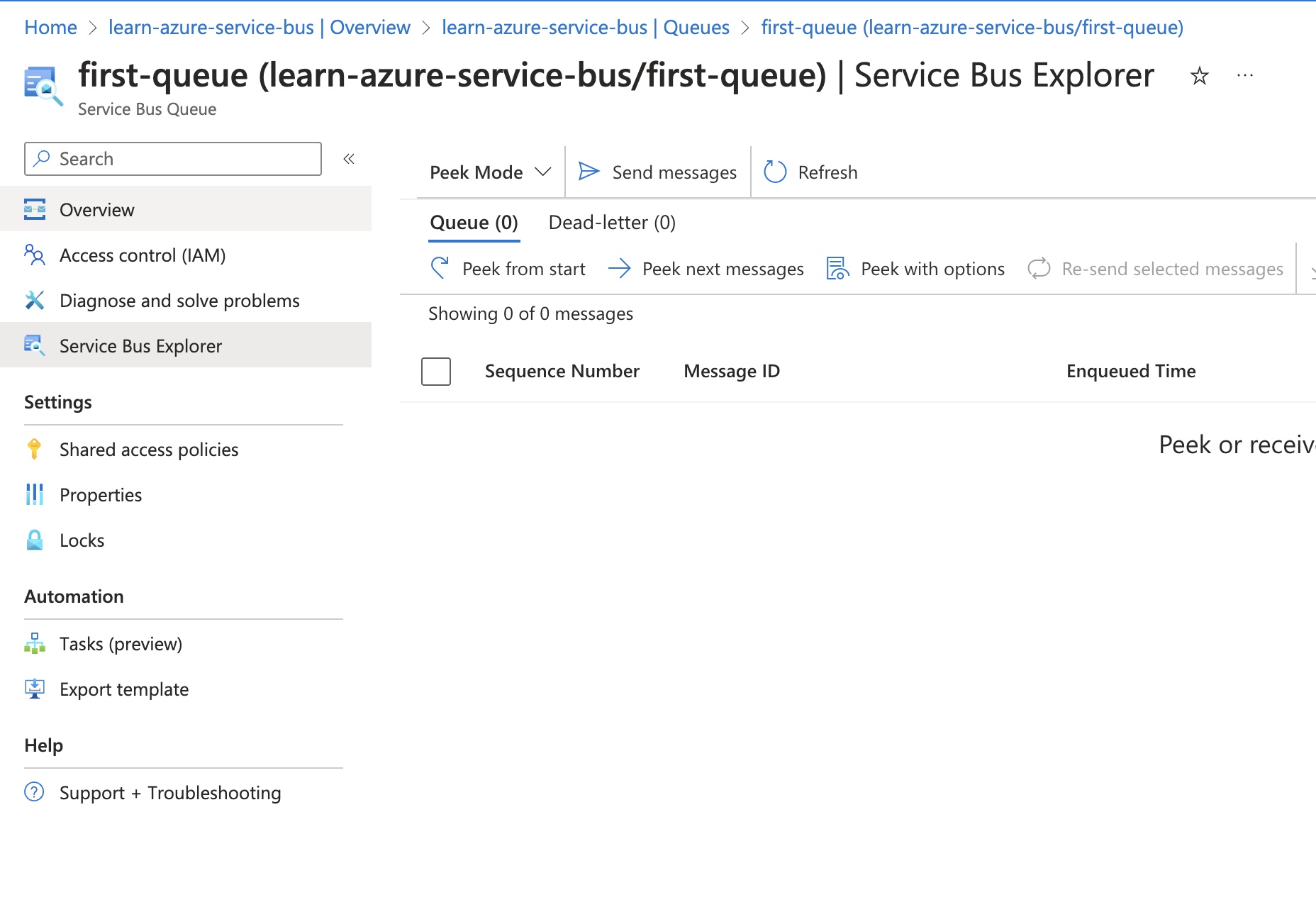The width and height of the screenshot is (1316, 912).
Task: Click Re-send selected messages button
Action: pos(1156,269)
